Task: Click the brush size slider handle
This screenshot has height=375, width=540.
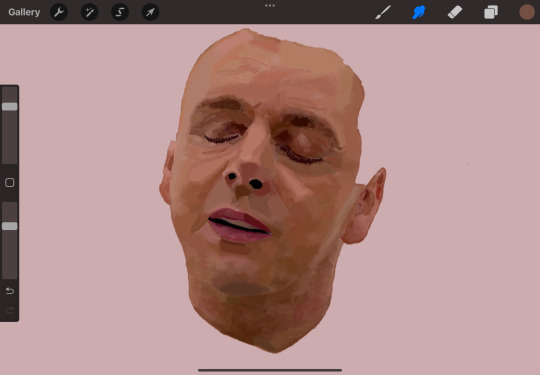Action: 10,106
